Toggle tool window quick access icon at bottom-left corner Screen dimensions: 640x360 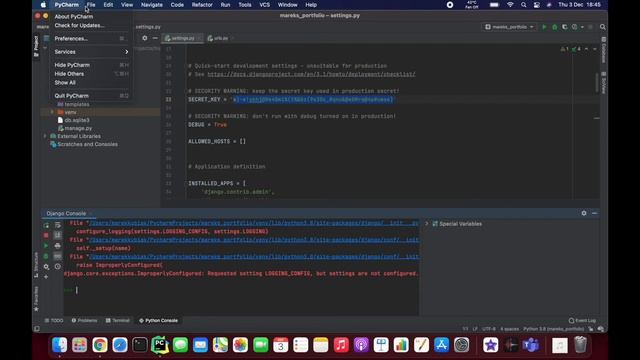(37, 329)
